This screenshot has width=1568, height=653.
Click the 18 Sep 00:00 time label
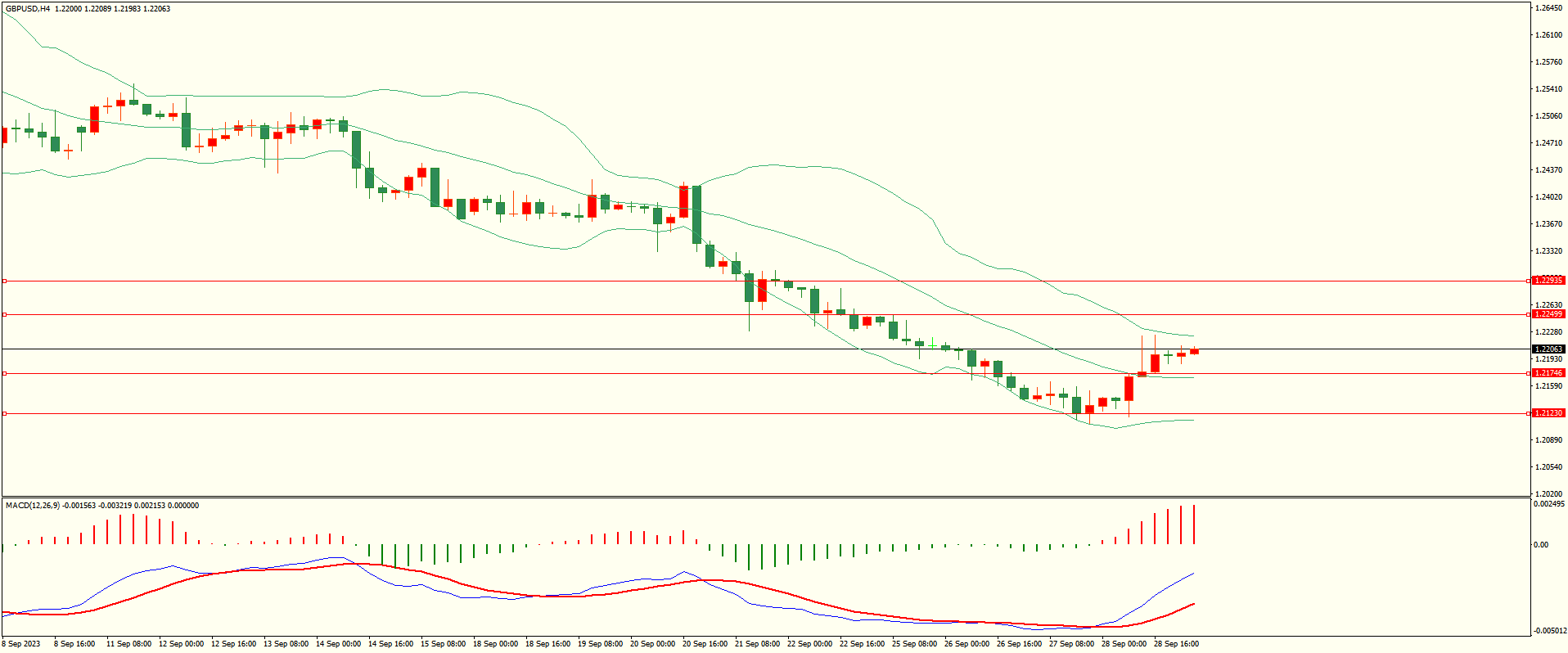pos(495,644)
